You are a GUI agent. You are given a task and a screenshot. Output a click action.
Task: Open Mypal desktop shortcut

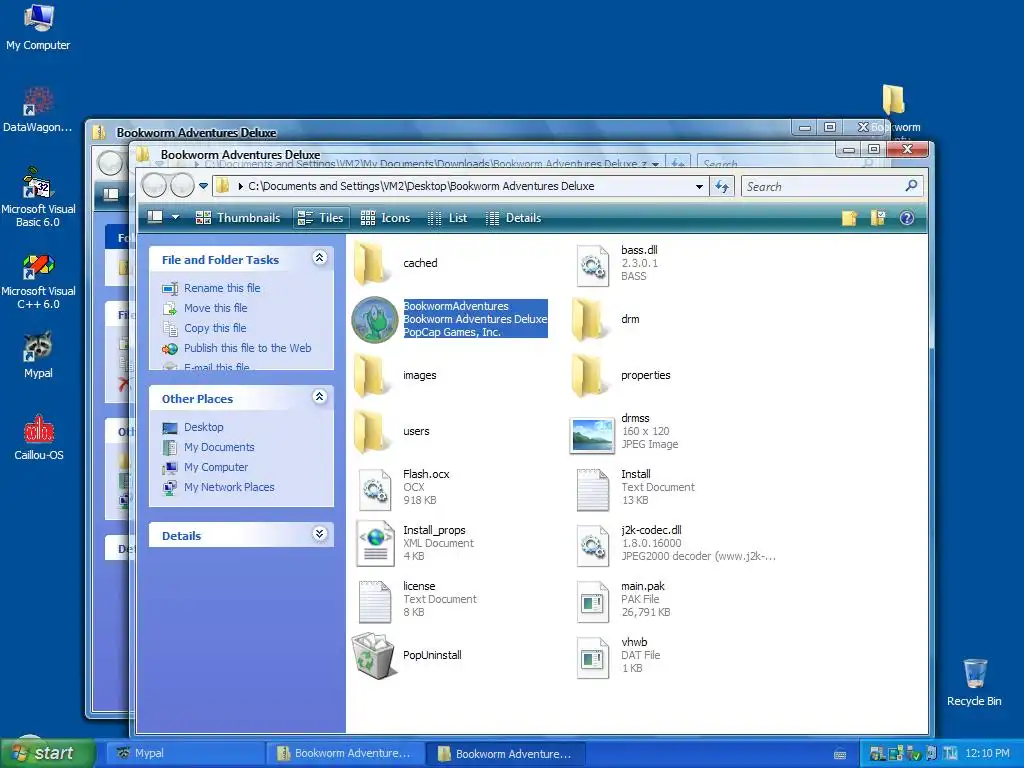pyautogui.click(x=38, y=355)
